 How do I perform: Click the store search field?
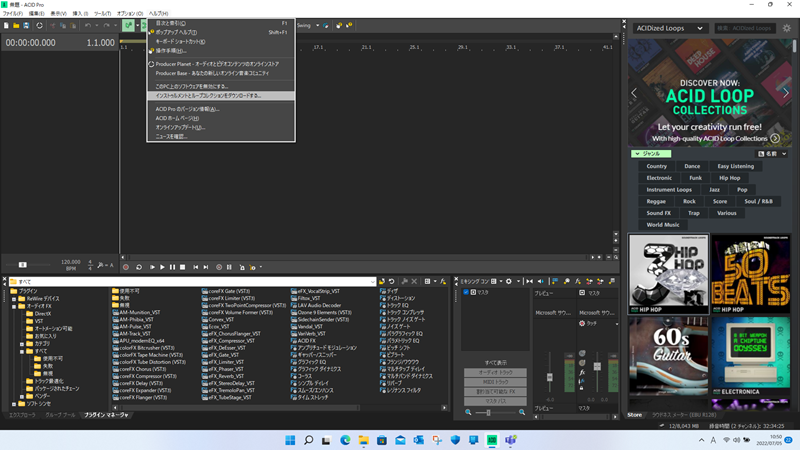click(745, 28)
